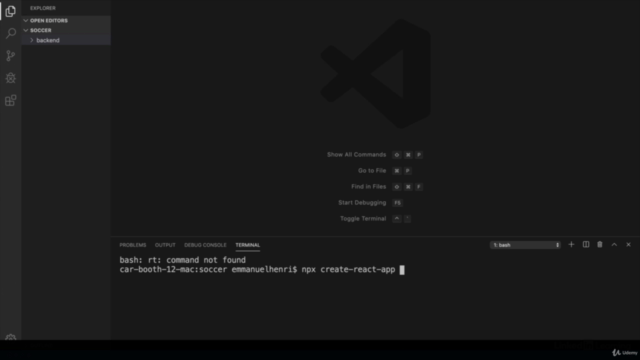Switch to the DEBUG CONSOLE tab

(205, 245)
